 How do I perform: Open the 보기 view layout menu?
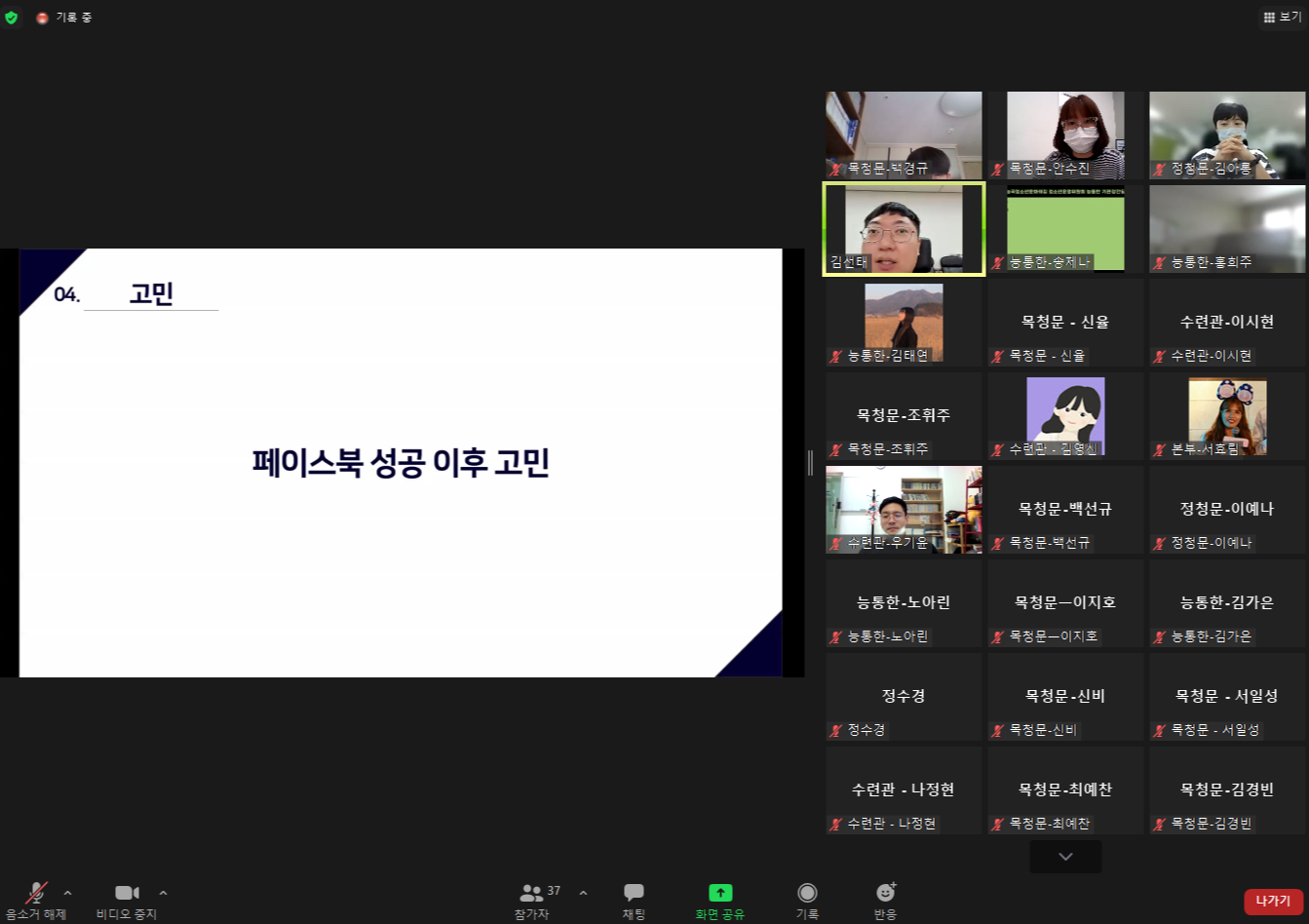1282,18
